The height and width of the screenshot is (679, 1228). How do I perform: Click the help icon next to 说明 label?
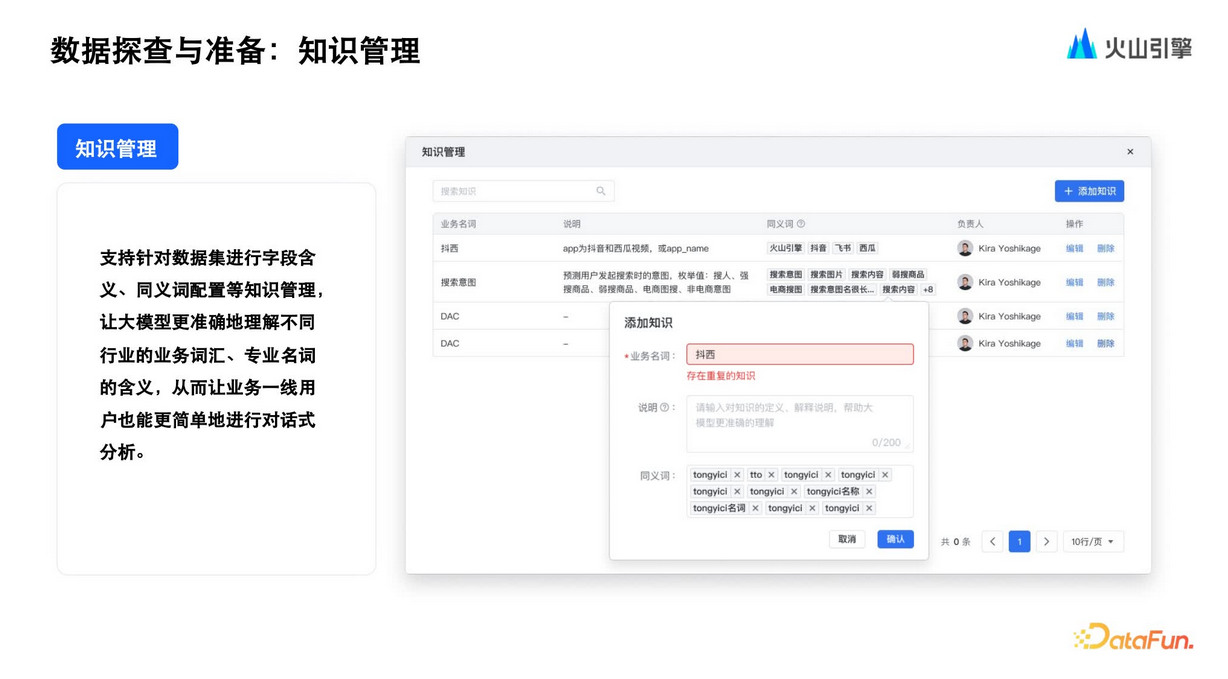pos(664,408)
